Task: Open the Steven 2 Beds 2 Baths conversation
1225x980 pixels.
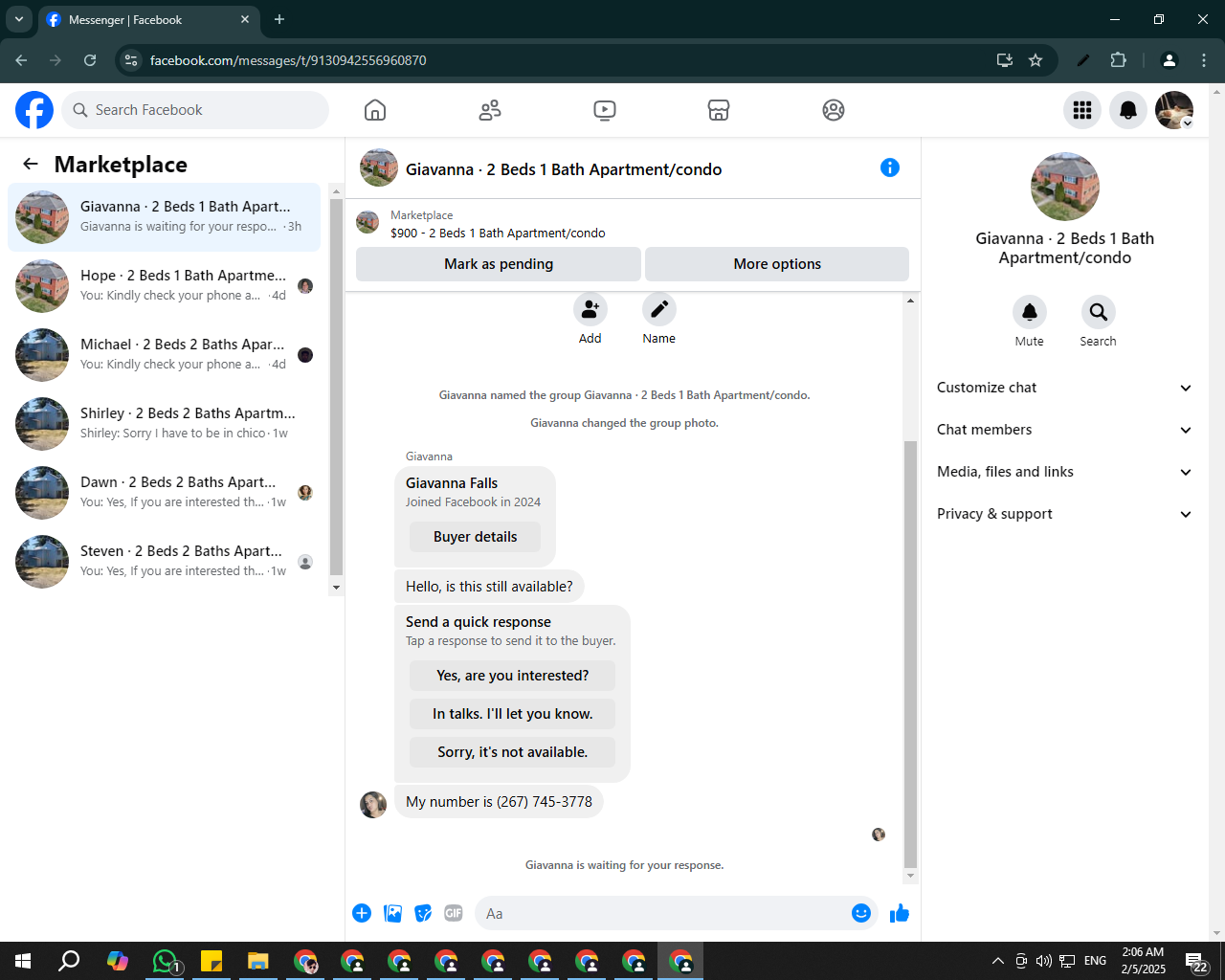Action: click(165, 562)
